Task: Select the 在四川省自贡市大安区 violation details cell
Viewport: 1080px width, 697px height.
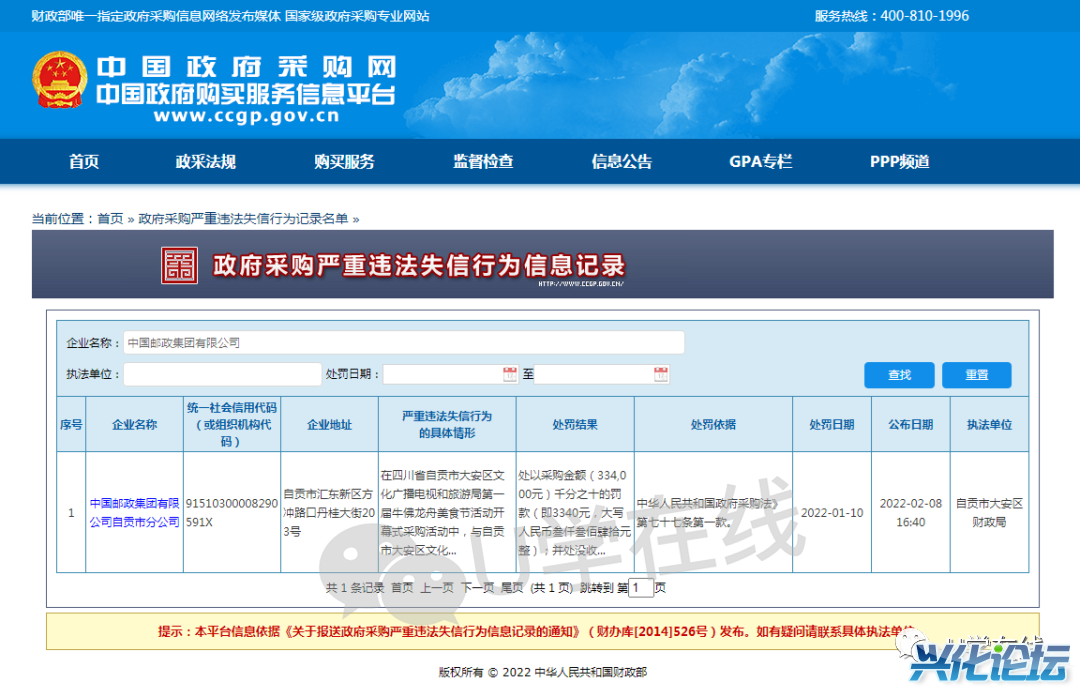Action: click(447, 512)
